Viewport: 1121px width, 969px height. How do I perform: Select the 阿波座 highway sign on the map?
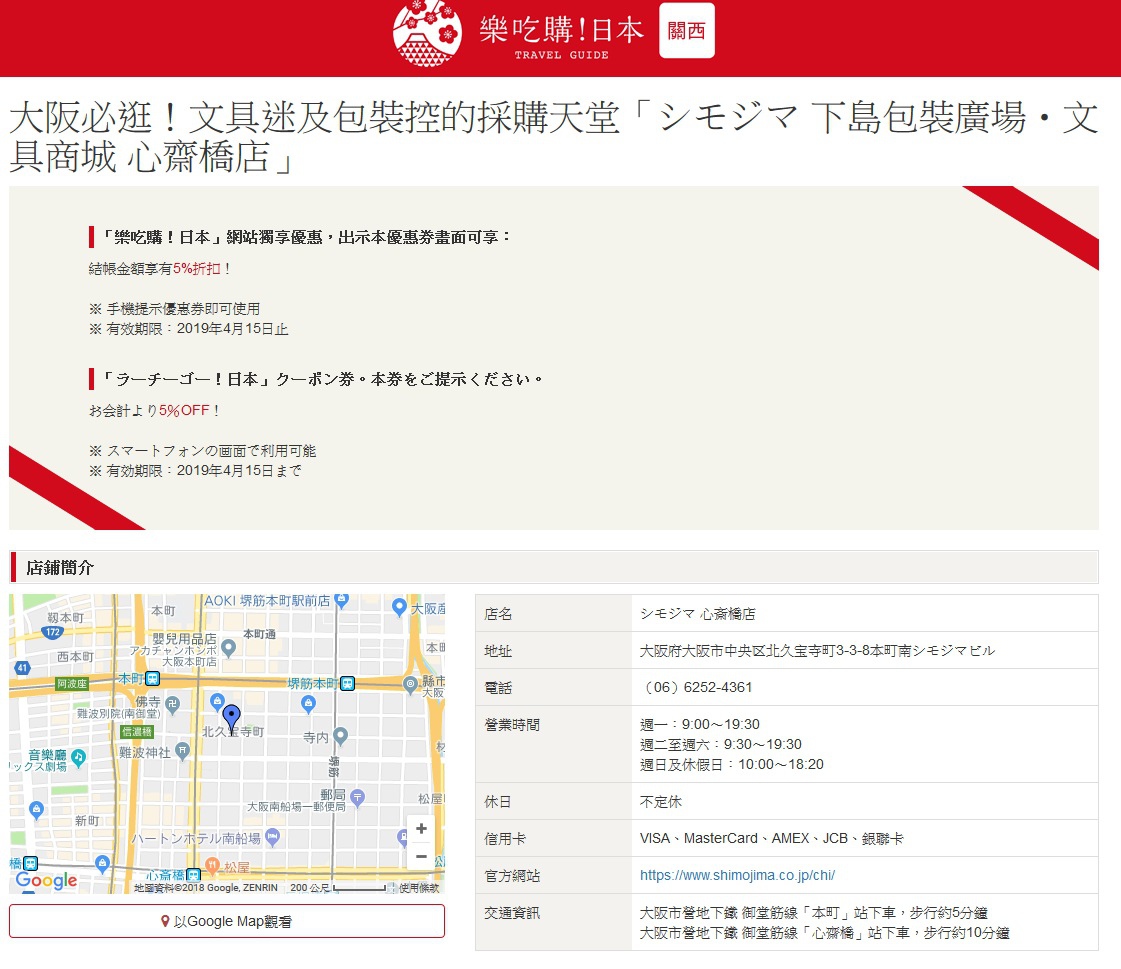(72, 684)
